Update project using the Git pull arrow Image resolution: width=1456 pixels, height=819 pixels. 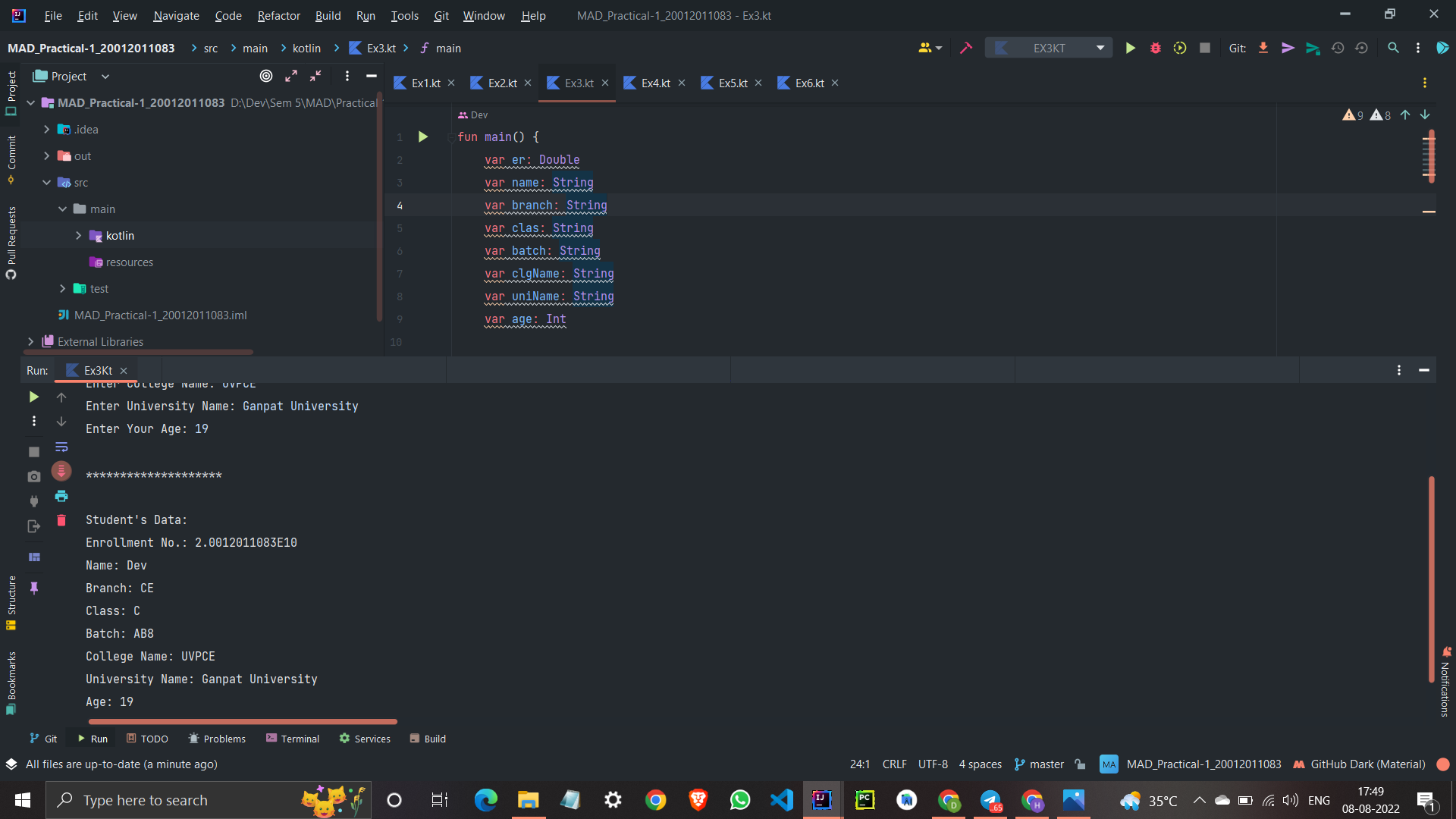(1263, 48)
